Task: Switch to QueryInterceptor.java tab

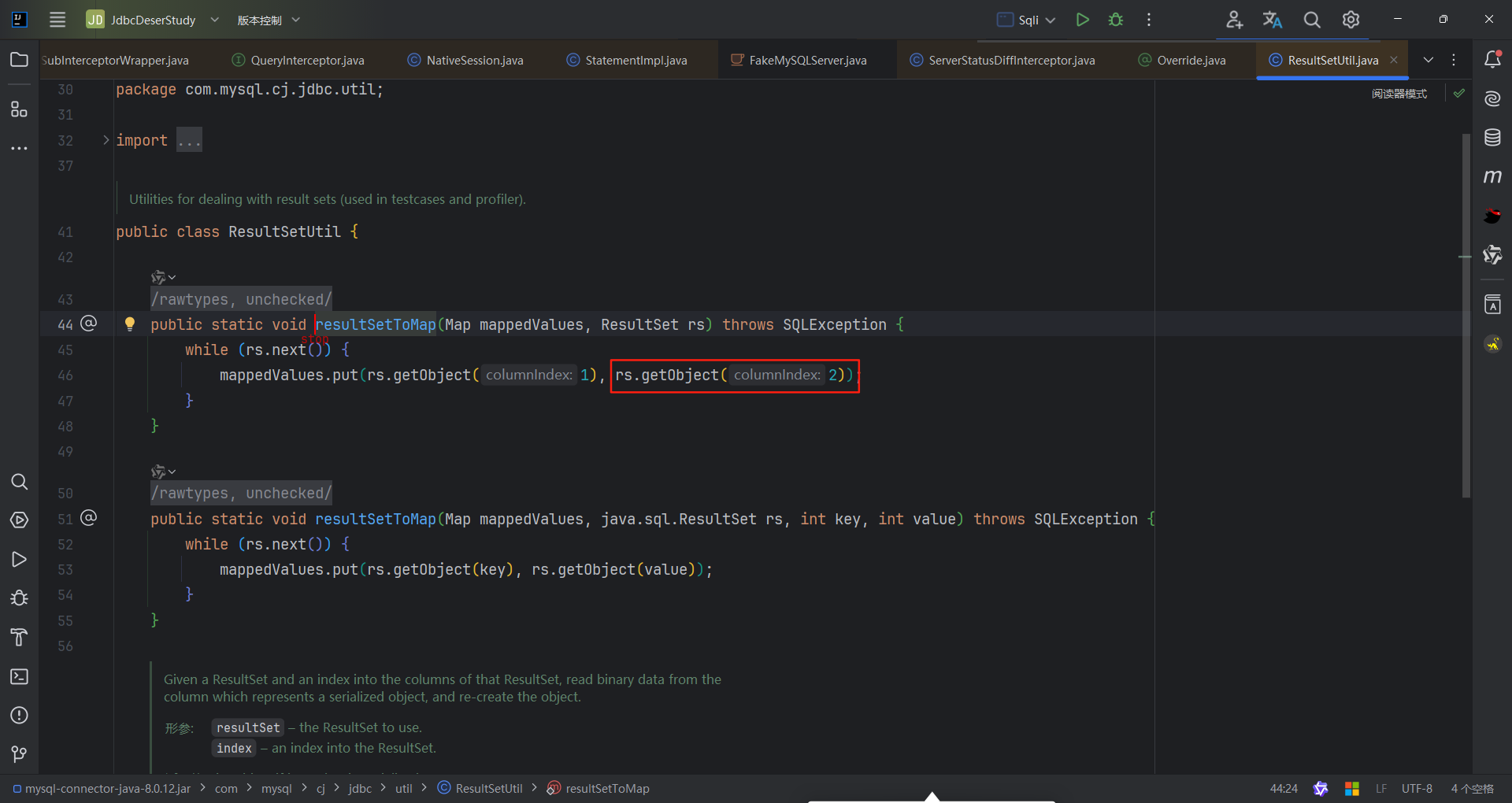Action: pyautogui.click(x=298, y=60)
